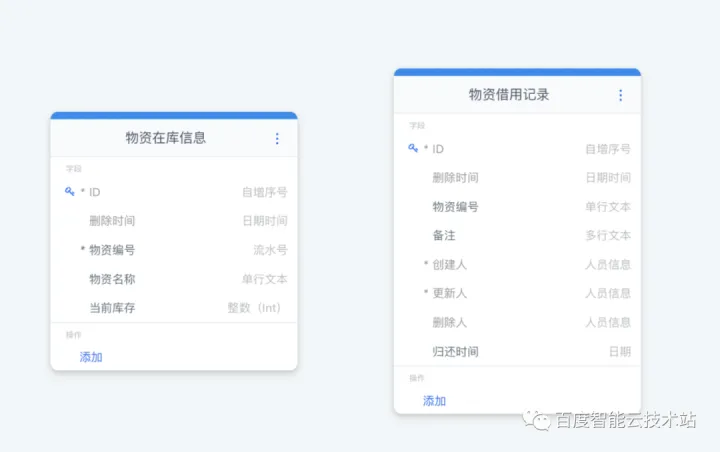Image resolution: width=720 pixels, height=452 pixels.
Task: Select the 物资借用记录 card title
Action: point(509,95)
